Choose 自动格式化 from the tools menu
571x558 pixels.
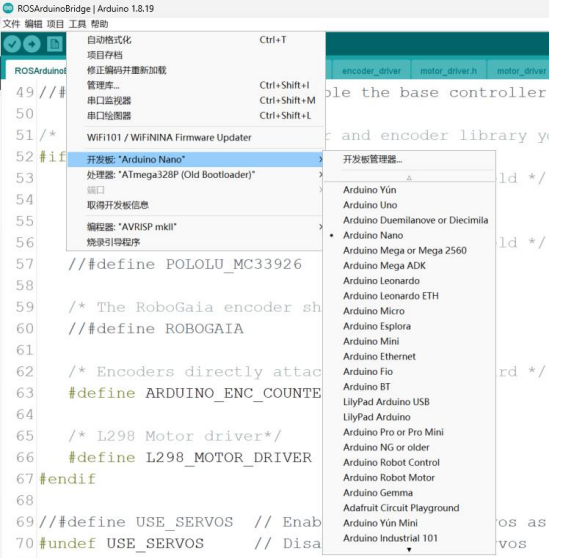(x=196, y=40)
